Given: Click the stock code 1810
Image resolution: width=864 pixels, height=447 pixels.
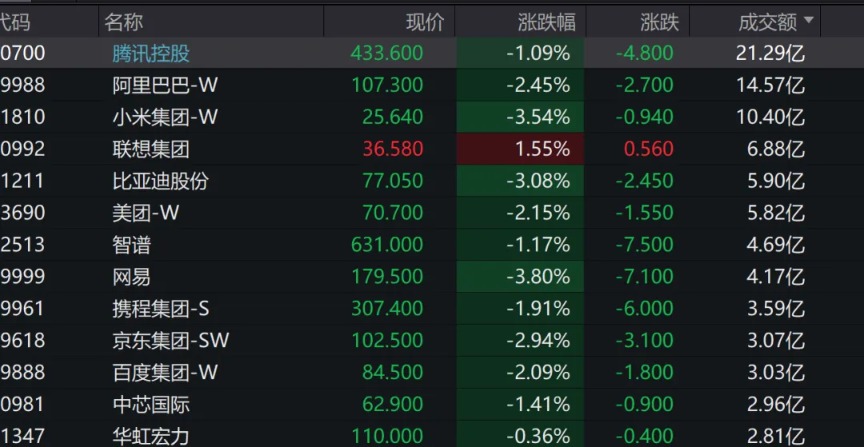Looking at the screenshot, I should [23, 117].
